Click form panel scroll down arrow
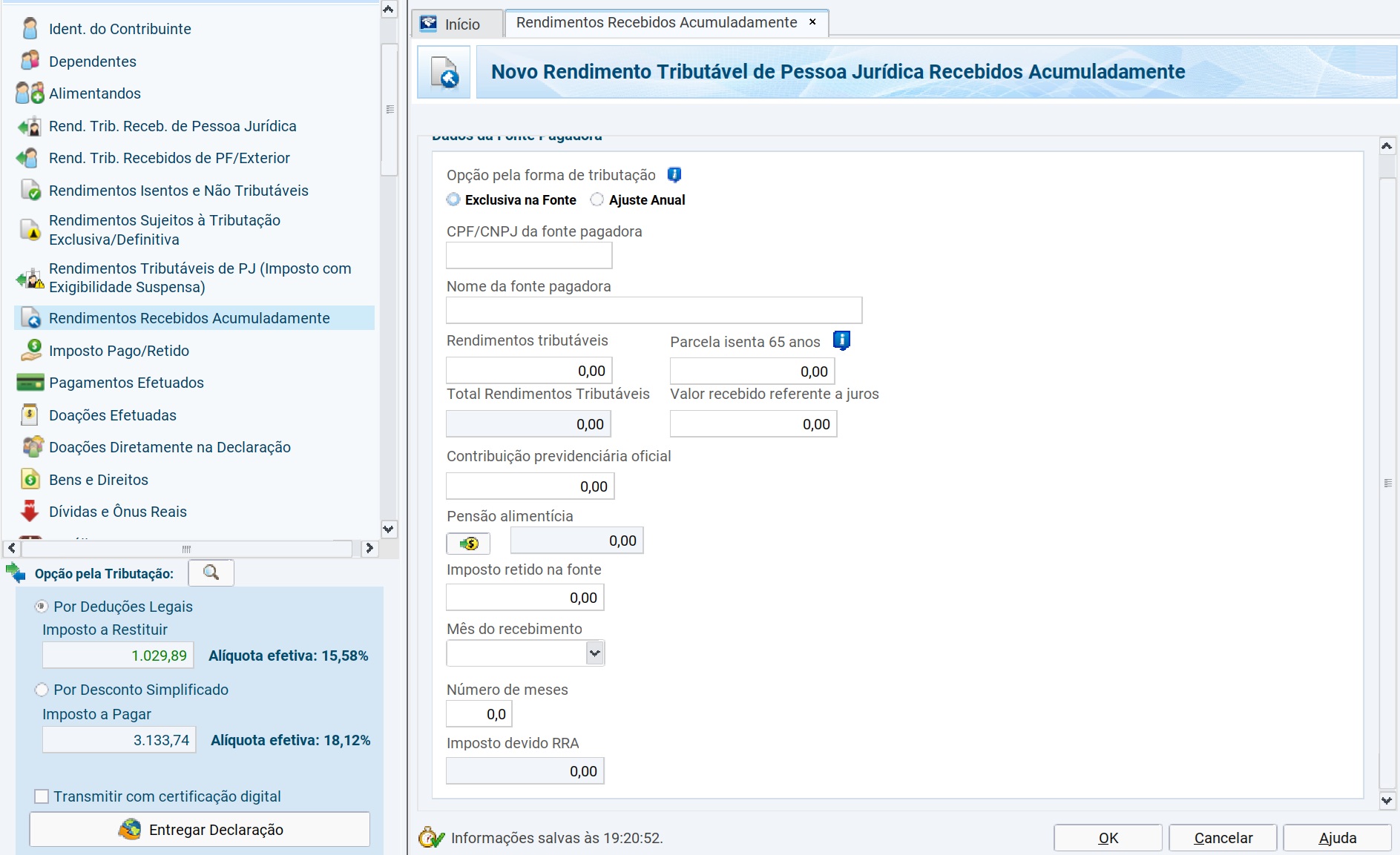The height and width of the screenshot is (855, 1400). point(1387,801)
